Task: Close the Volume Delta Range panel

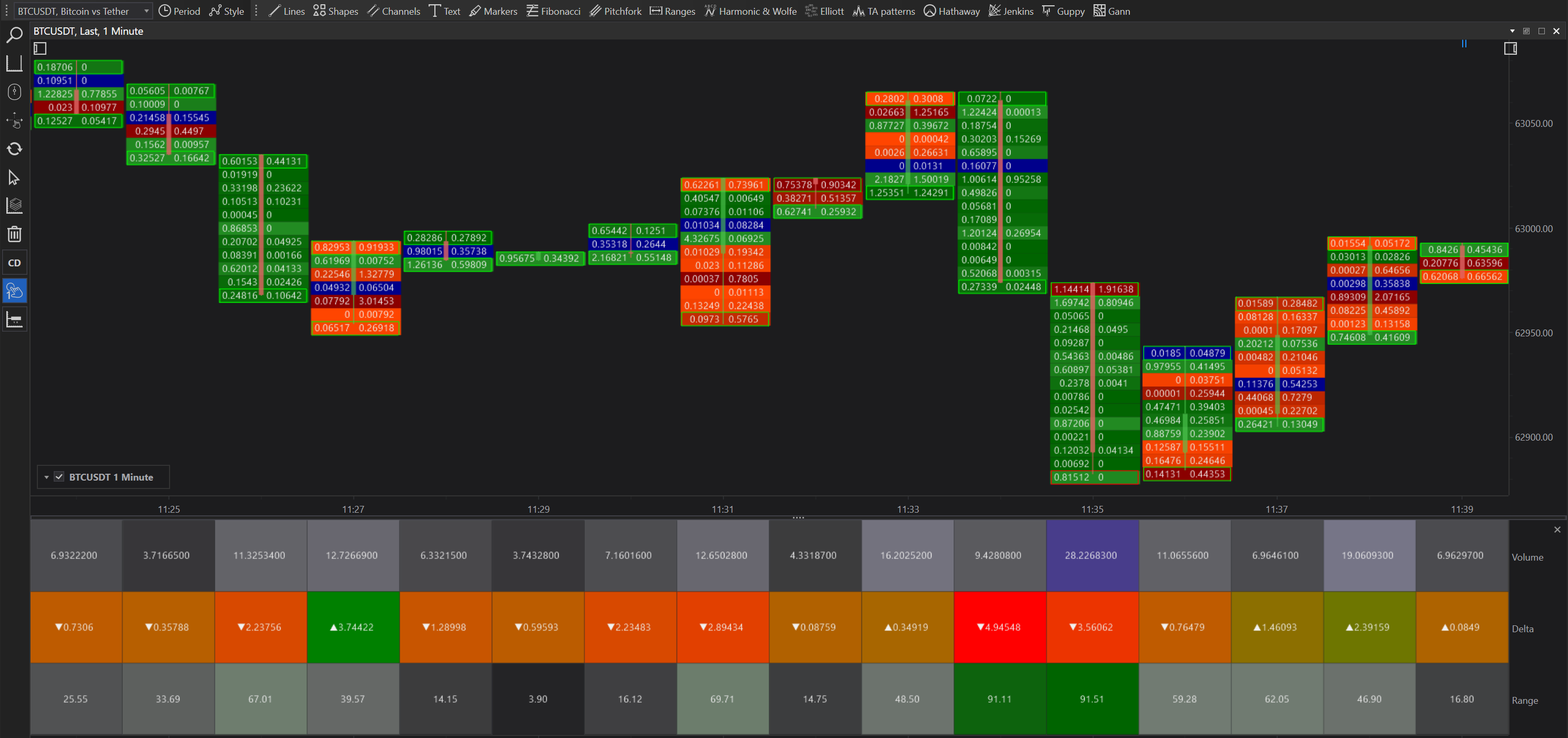Action: [x=1557, y=530]
